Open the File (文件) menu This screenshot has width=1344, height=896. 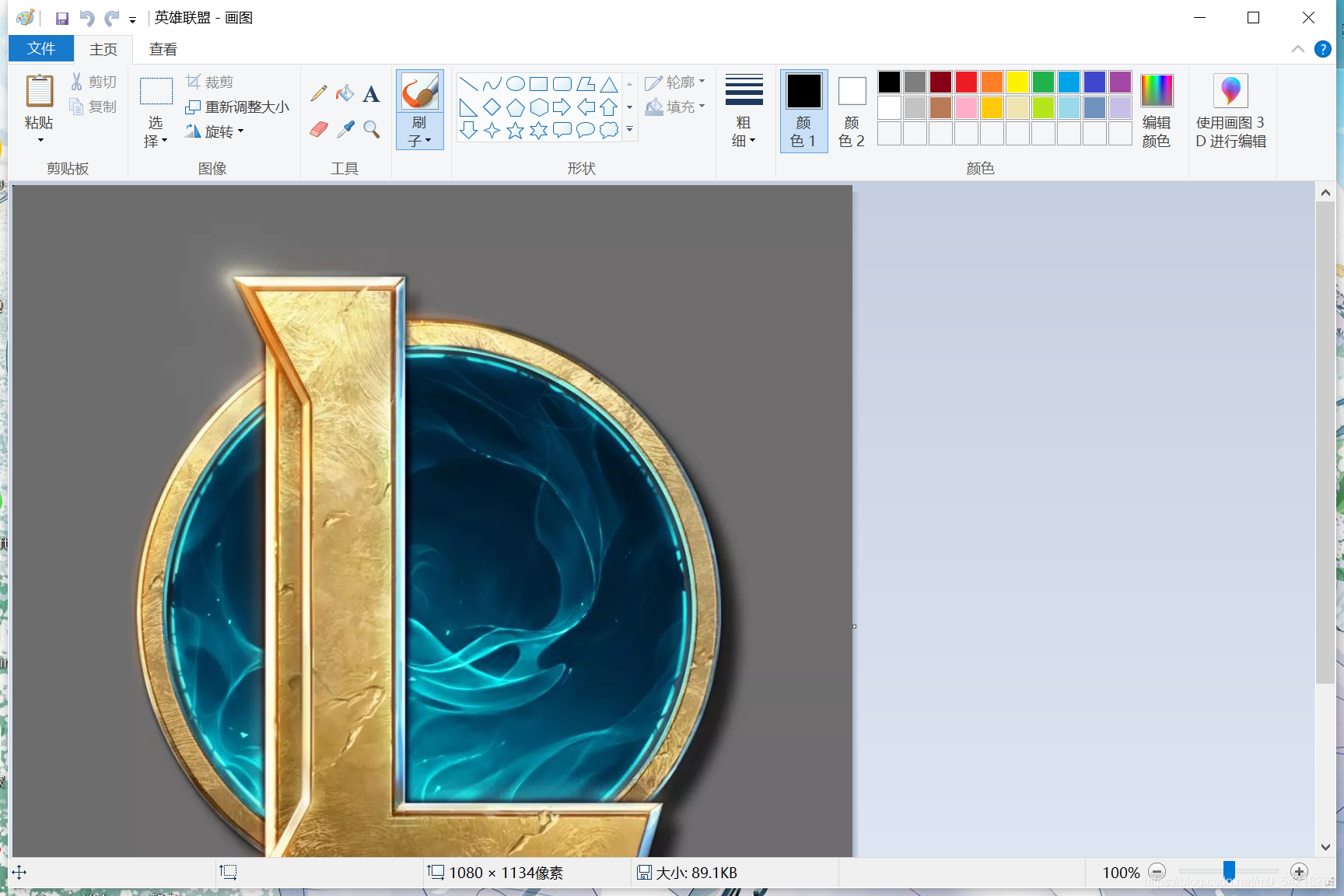coord(41,48)
